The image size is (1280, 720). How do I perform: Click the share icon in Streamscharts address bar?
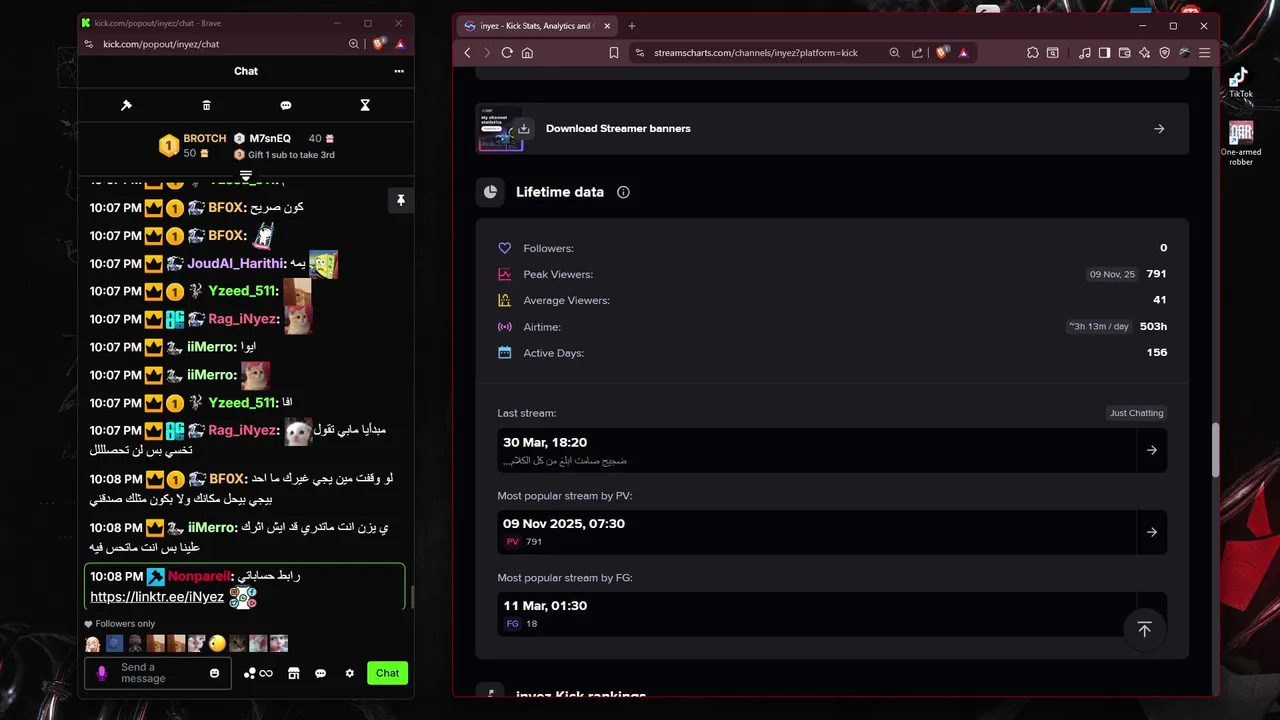917,53
